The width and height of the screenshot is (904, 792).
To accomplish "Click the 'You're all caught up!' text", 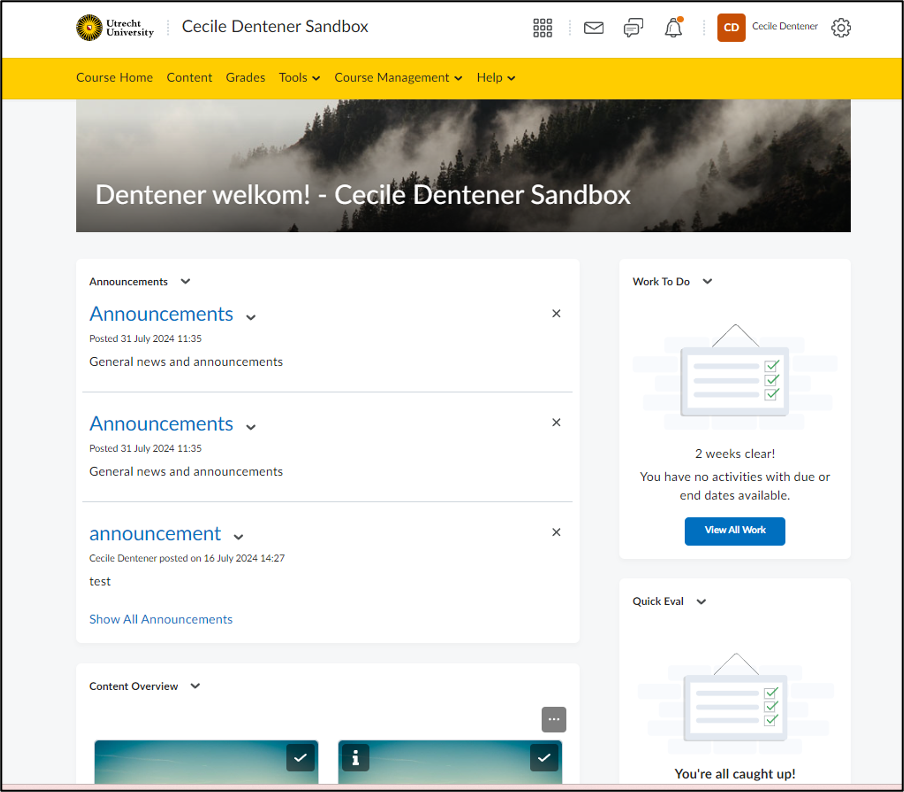I will pos(734,774).
